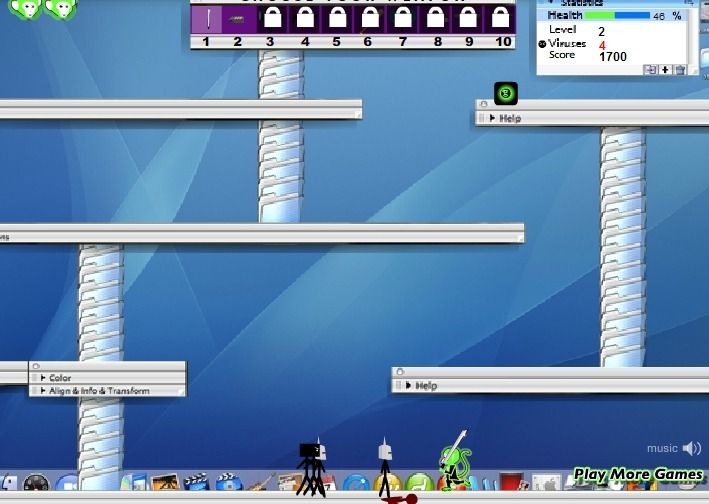The height and width of the screenshot is (504, 709).
Task: Open the Dashboard gauge icon in the dock
Action: [x=36, y=483]
